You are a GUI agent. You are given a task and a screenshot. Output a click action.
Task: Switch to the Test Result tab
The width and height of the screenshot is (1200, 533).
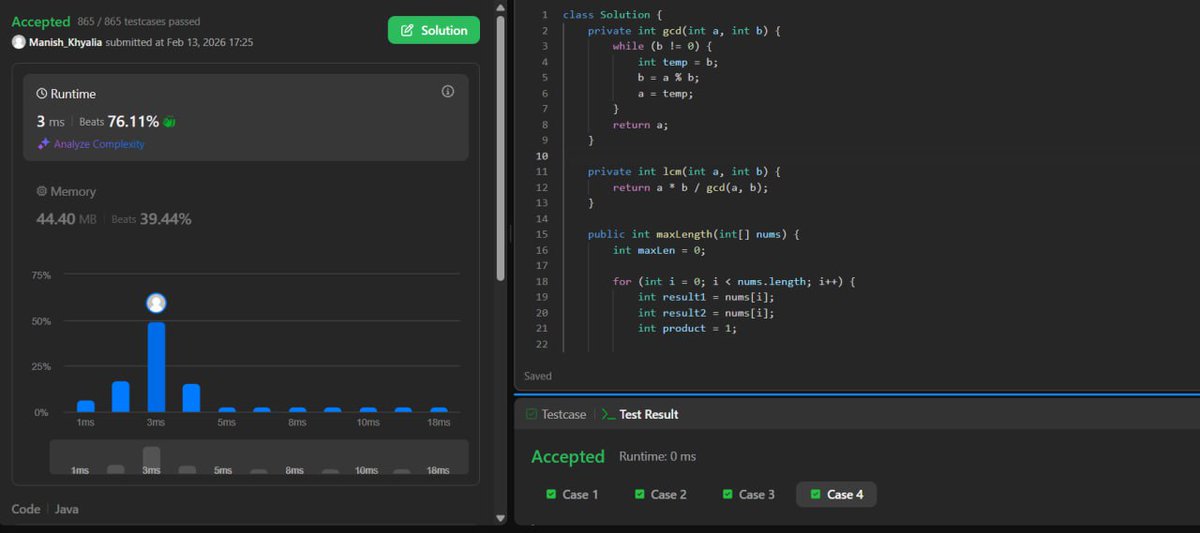click(640, 414)
